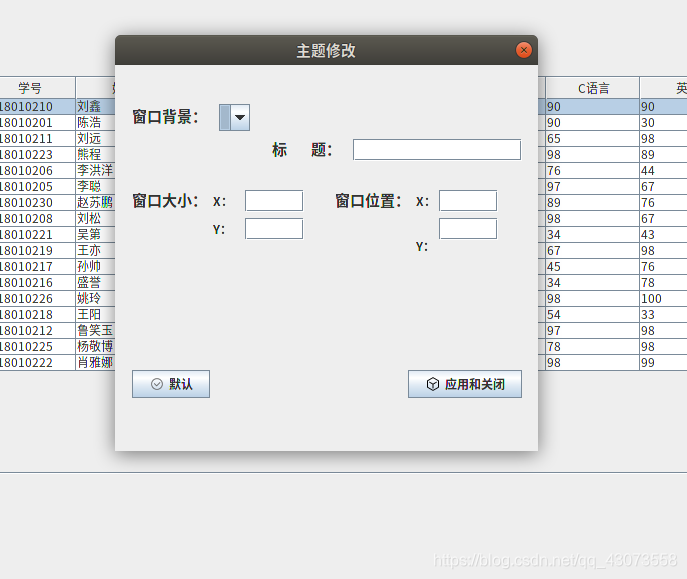This screenshot has height=579, width=687.
Task: Click the 窗口位置 X input field
Action: (x=468, y=201)
